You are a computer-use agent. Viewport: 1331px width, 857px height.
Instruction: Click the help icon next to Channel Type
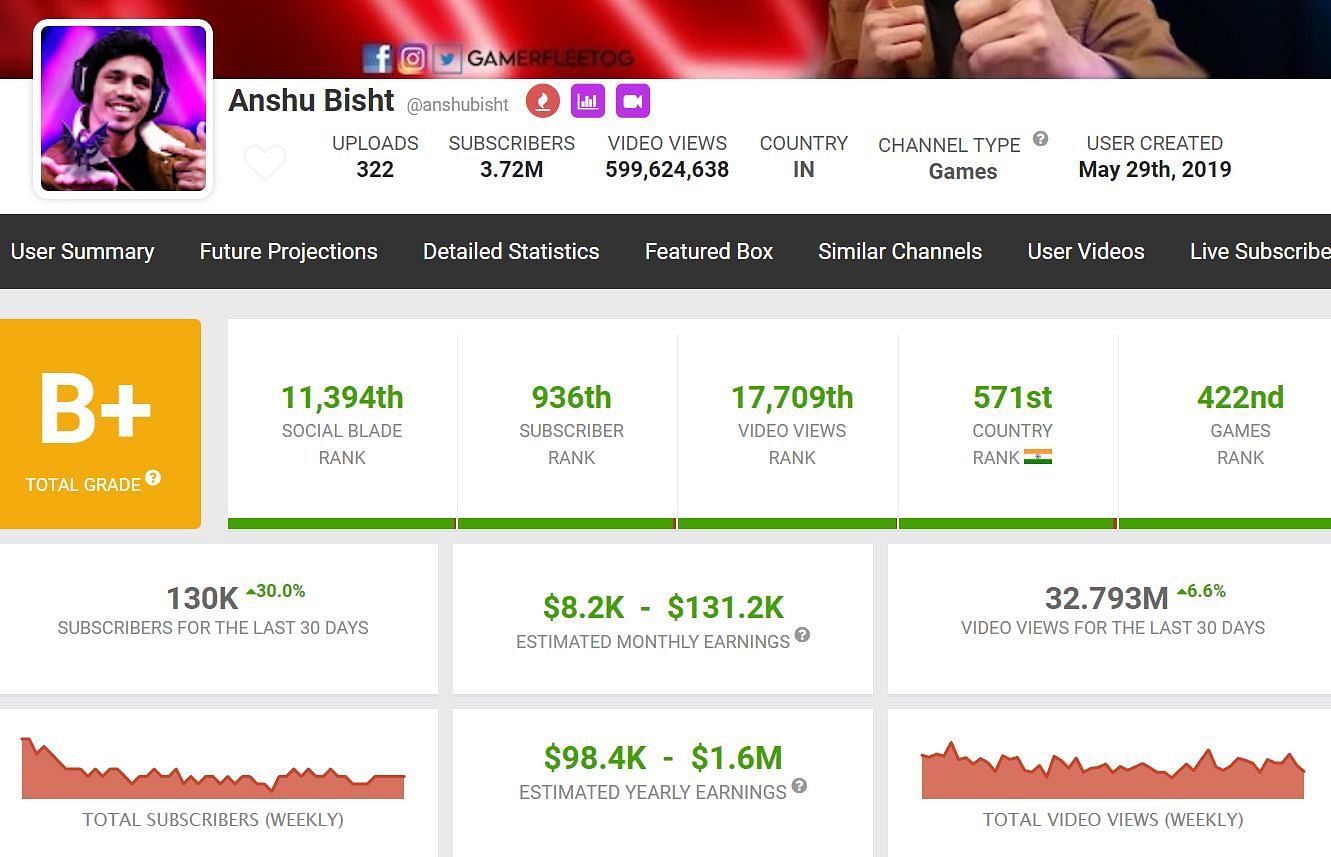(x=1040, y=139)
